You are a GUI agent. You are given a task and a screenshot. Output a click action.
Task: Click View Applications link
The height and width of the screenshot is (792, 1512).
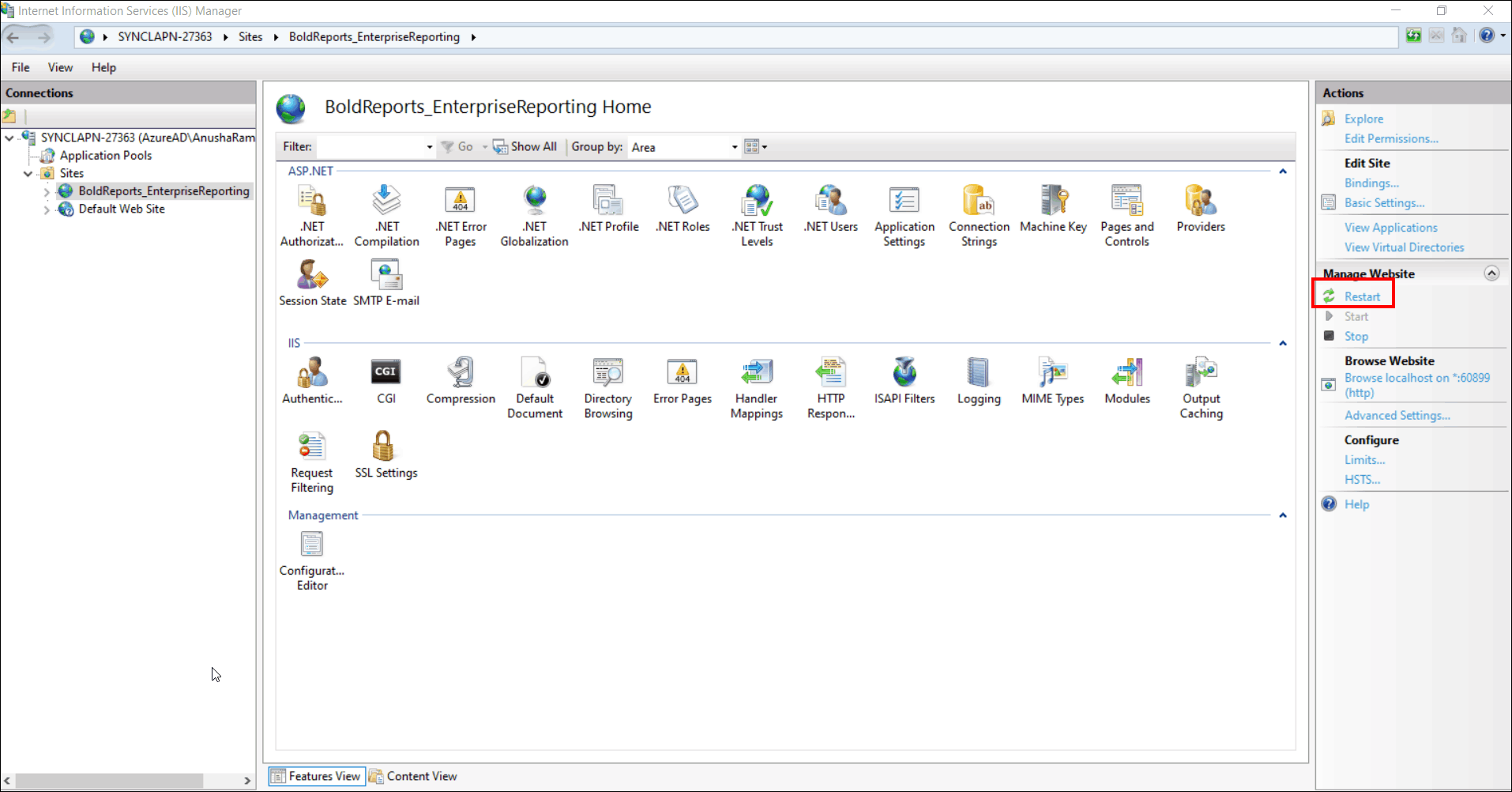(1391, 228)
